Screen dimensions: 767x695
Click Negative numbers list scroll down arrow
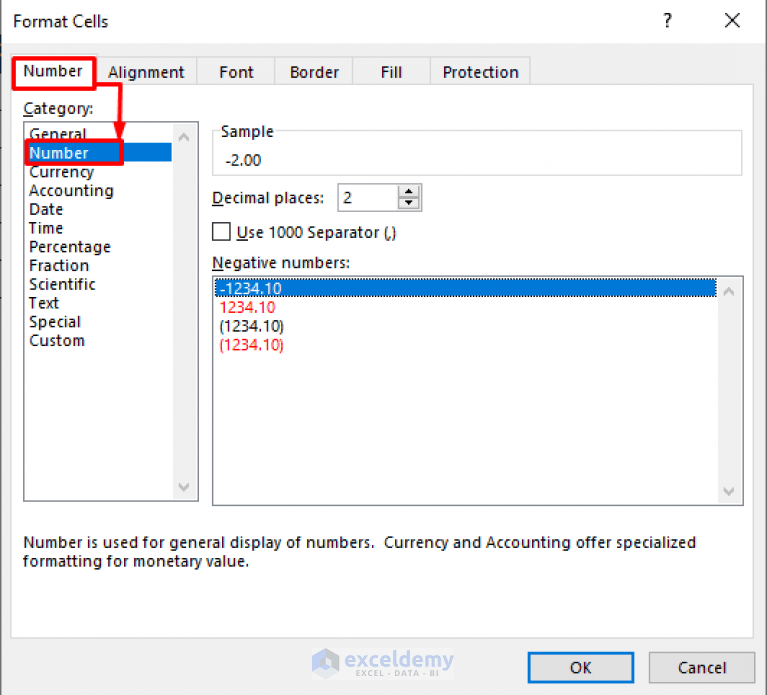point(729,491)
